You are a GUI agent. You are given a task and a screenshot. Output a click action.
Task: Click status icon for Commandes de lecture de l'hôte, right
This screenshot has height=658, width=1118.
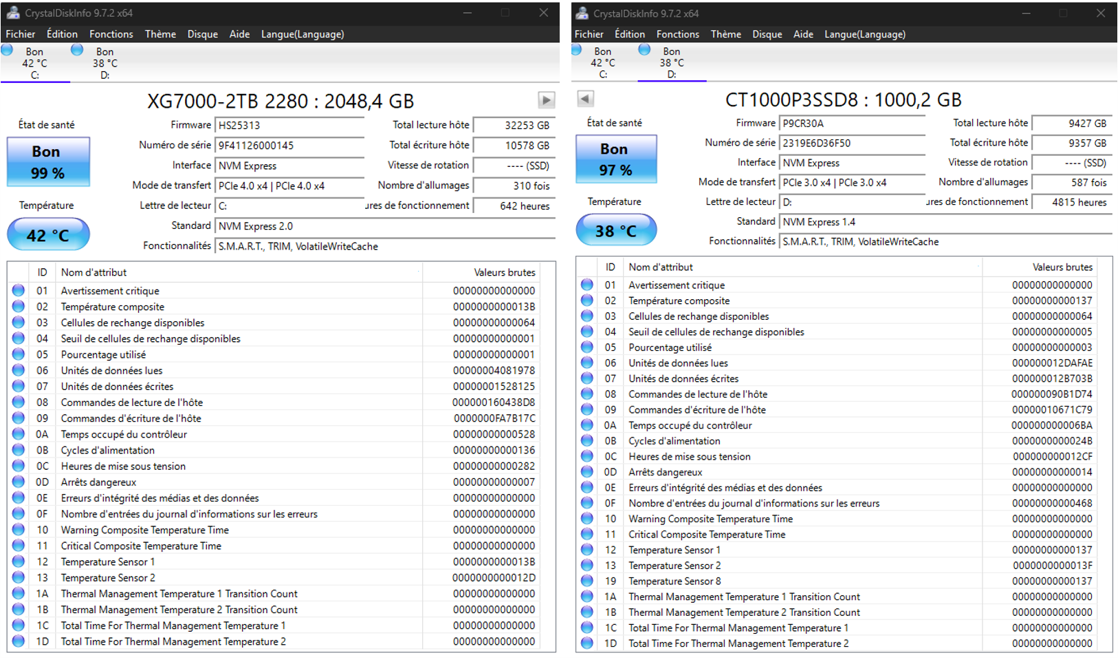click(587, 394)
